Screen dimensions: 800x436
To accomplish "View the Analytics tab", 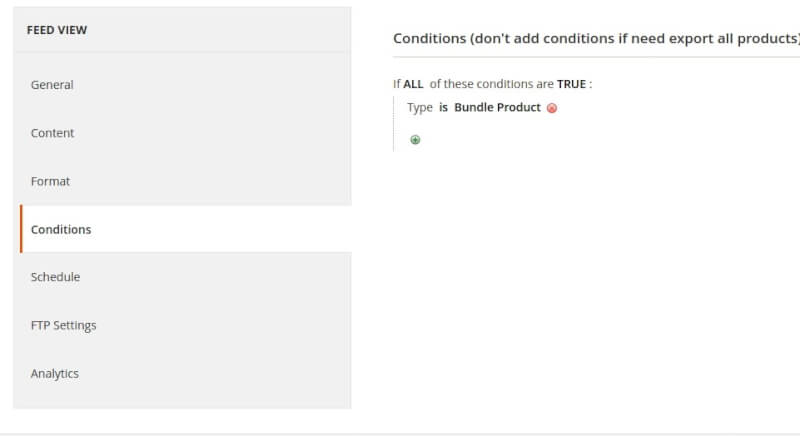I will pyautogui.click(x=55, y=373).
